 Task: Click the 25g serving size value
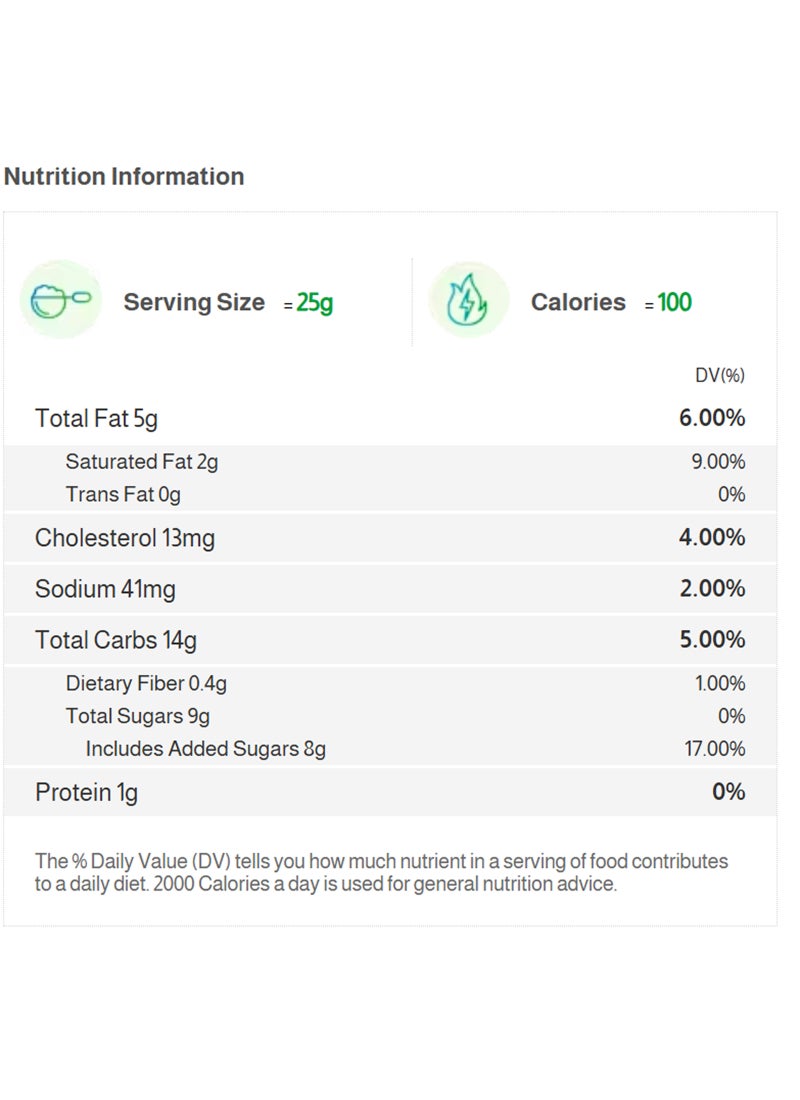click(x=315, y=303)
